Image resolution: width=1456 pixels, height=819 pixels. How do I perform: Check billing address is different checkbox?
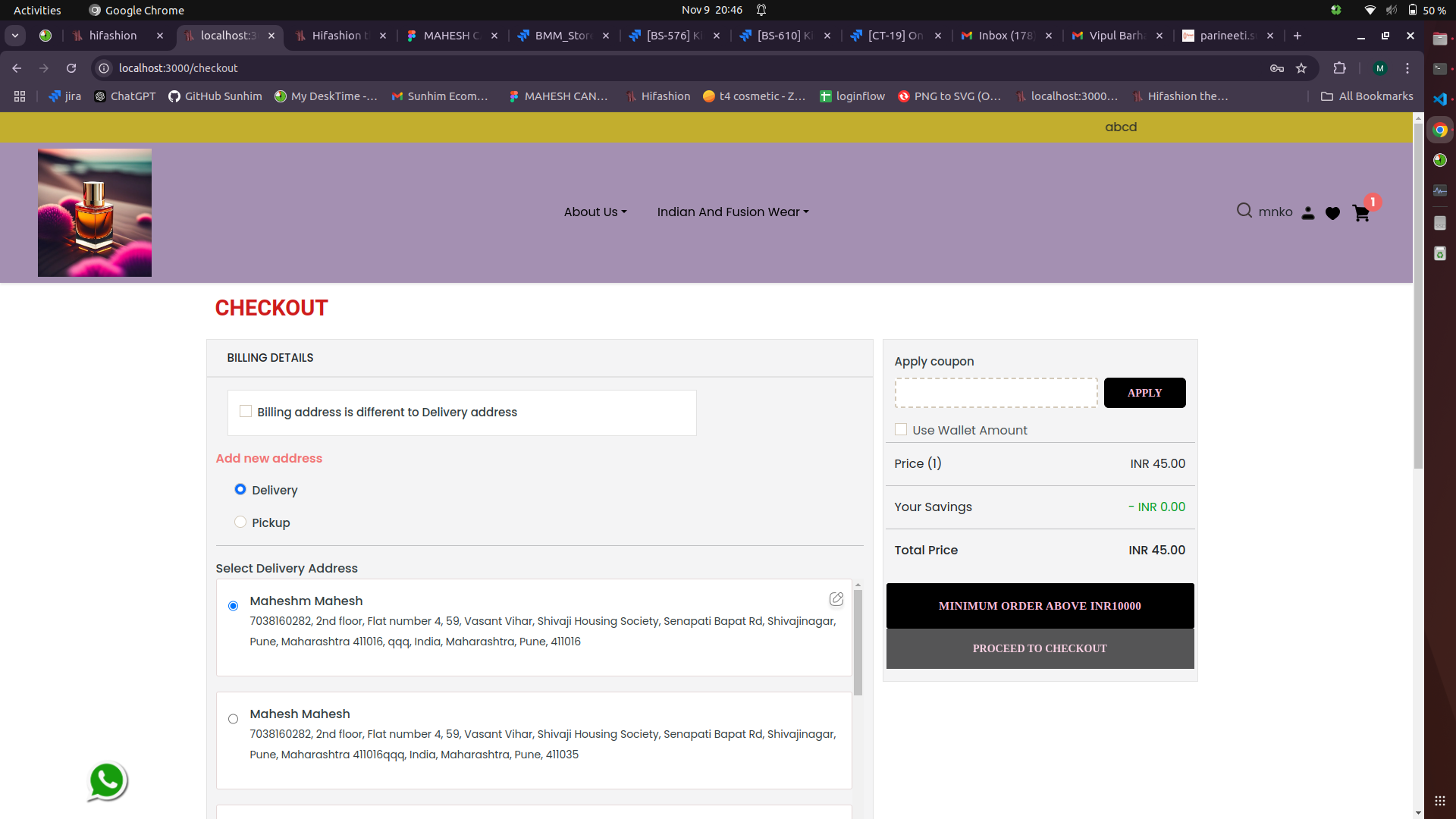(x=246, y=411)
